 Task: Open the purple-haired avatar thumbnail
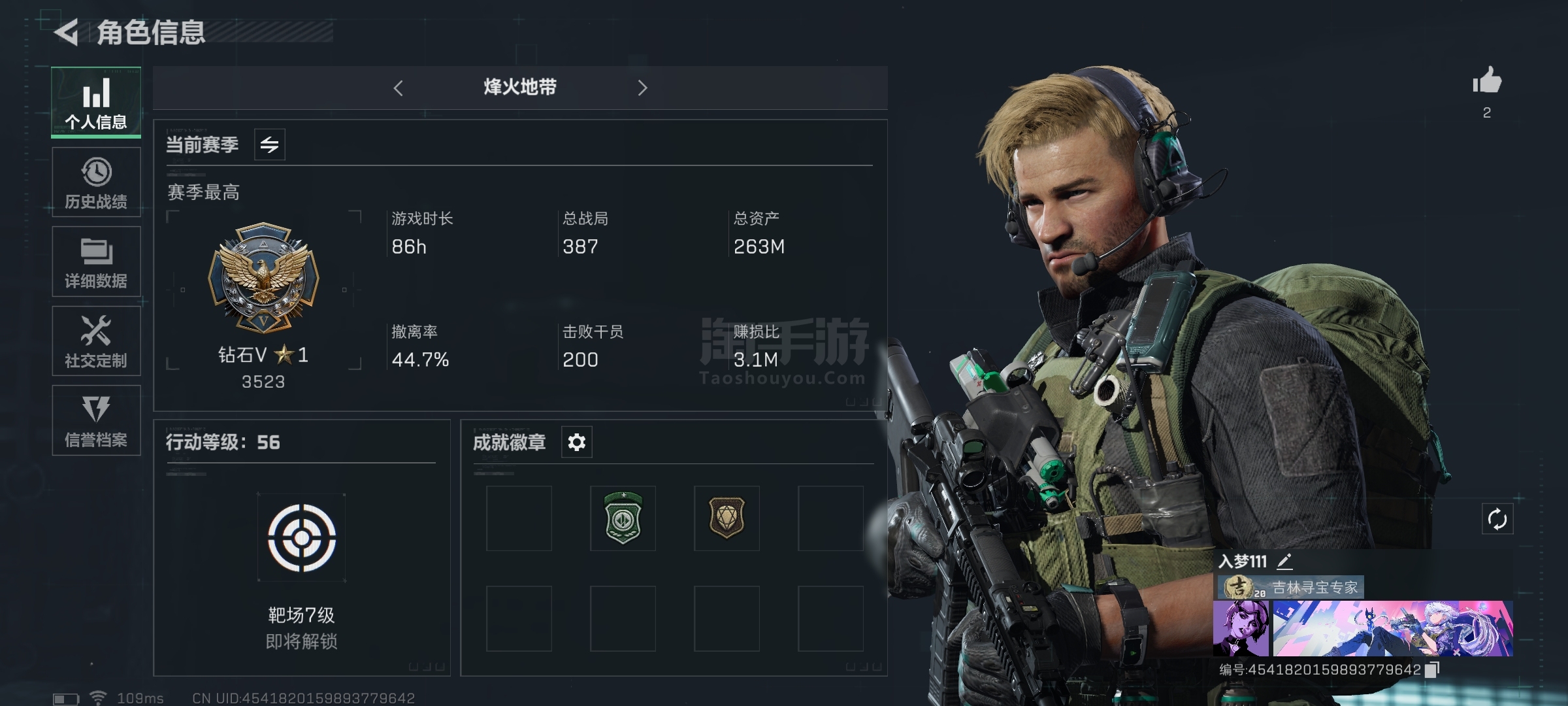tap(1241, 629)
